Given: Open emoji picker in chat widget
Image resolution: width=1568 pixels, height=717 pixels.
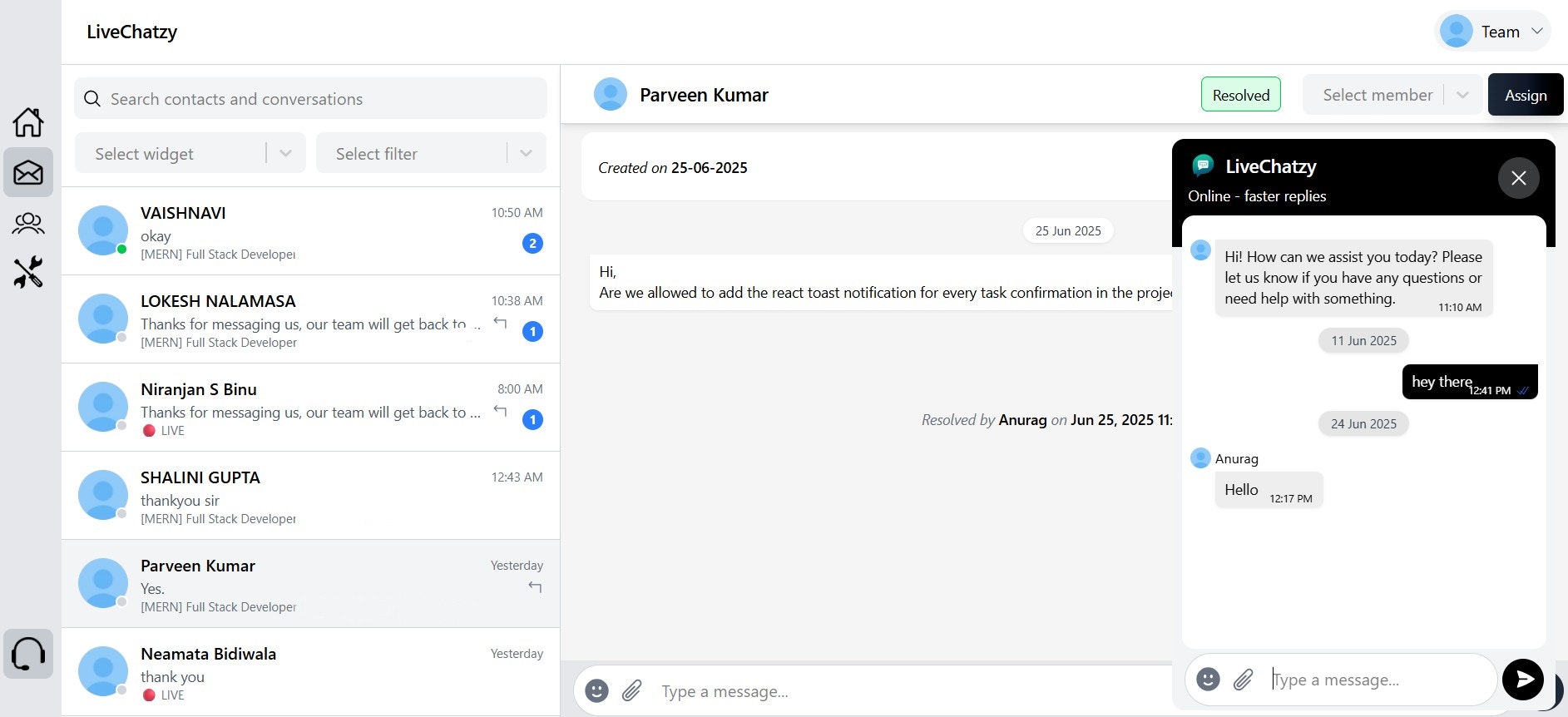Looking at the screenshot, I should click(x=1208, y=680).
